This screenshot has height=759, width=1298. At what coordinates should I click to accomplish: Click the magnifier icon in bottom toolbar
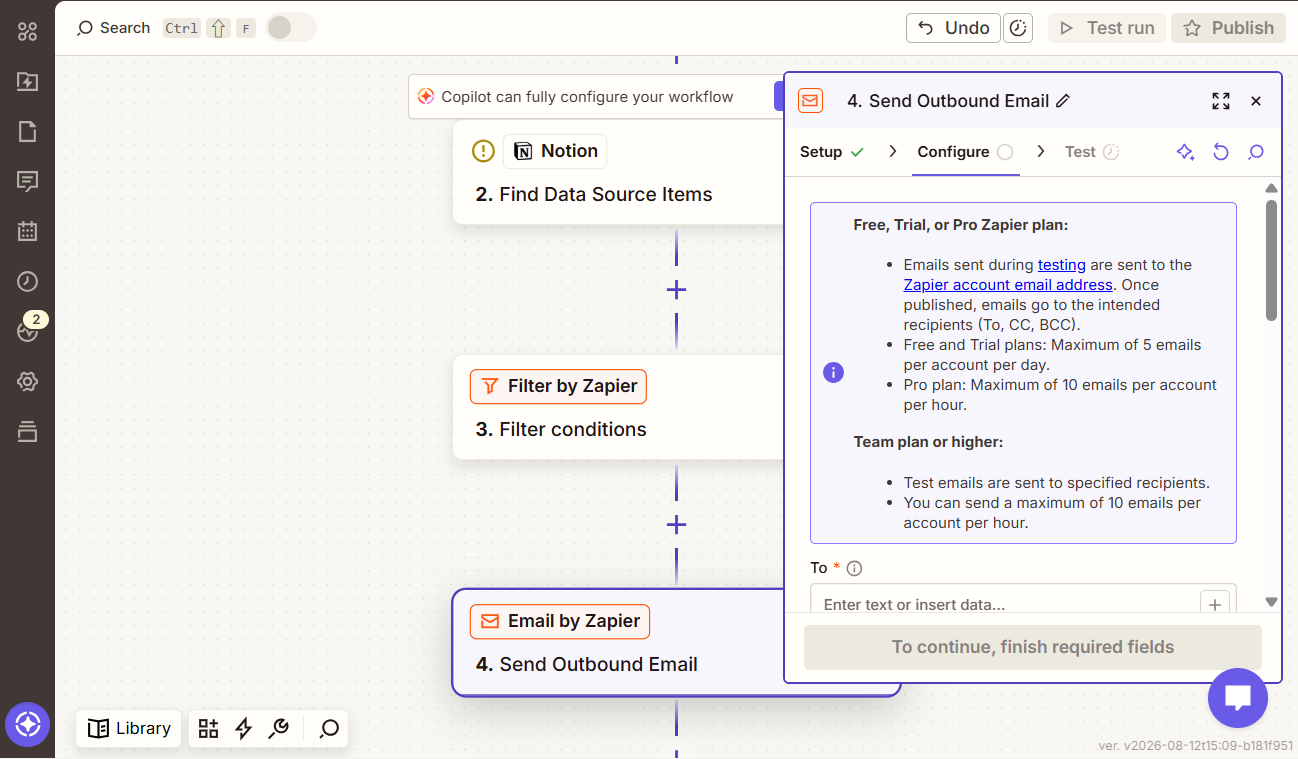tap(329, 728)
